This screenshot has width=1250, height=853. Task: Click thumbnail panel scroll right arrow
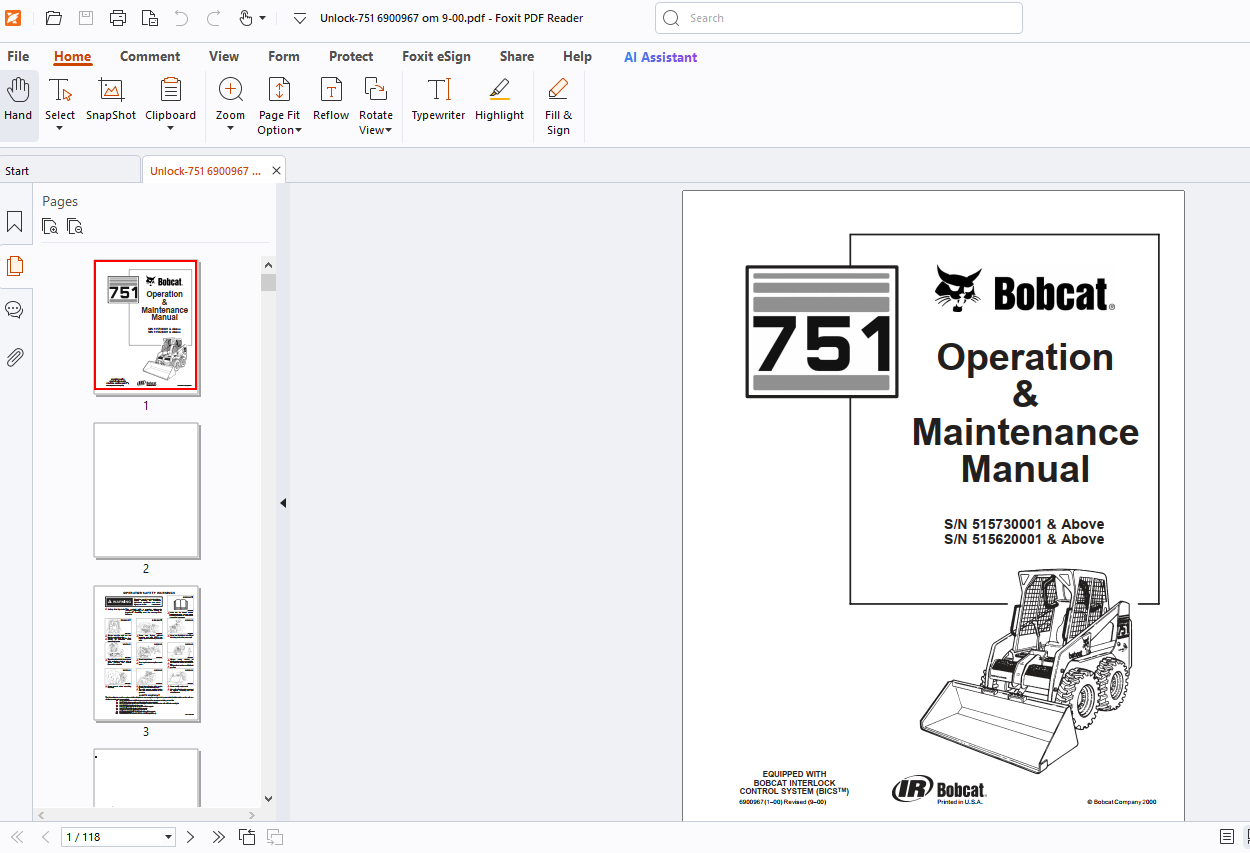tap(253, 814)
